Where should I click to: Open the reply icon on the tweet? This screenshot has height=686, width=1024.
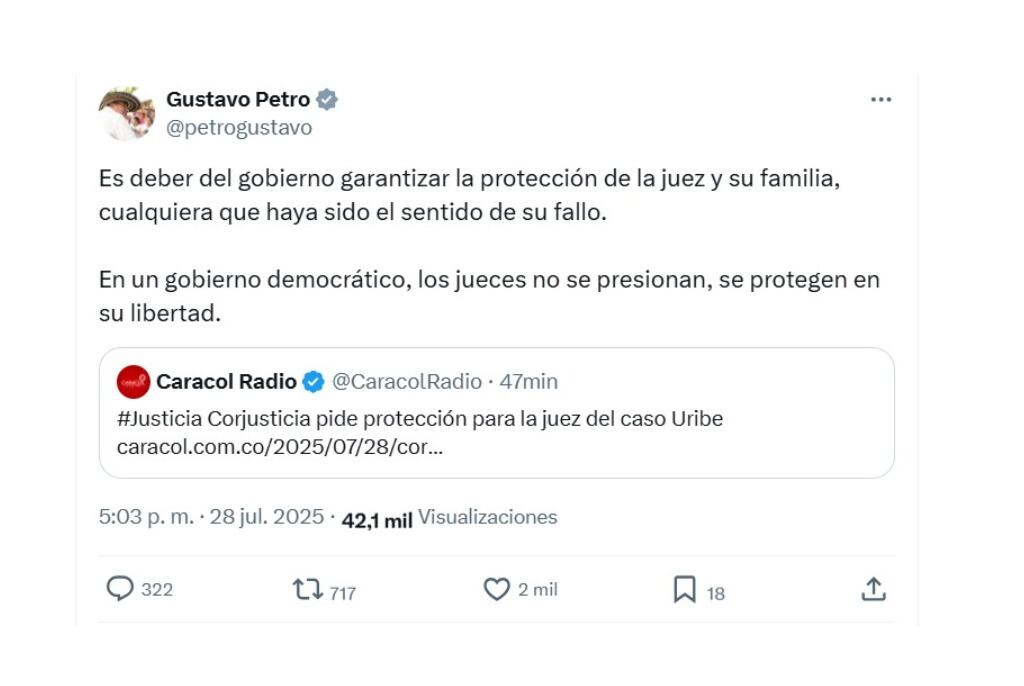click(120, 589)
